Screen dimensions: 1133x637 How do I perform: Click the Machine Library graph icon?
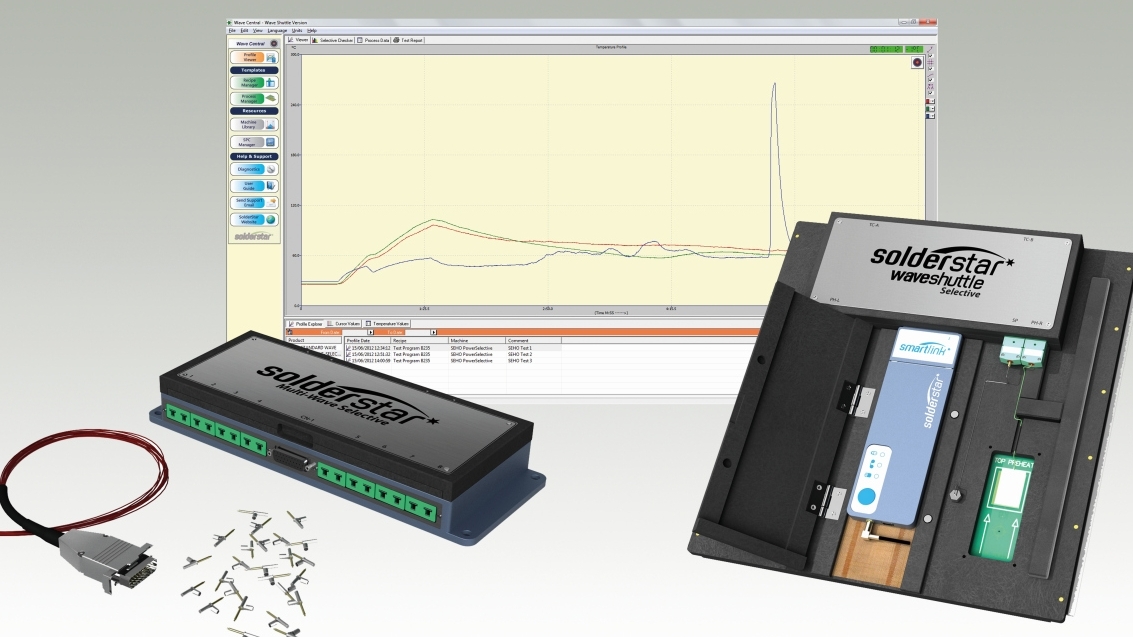point(270,124)
